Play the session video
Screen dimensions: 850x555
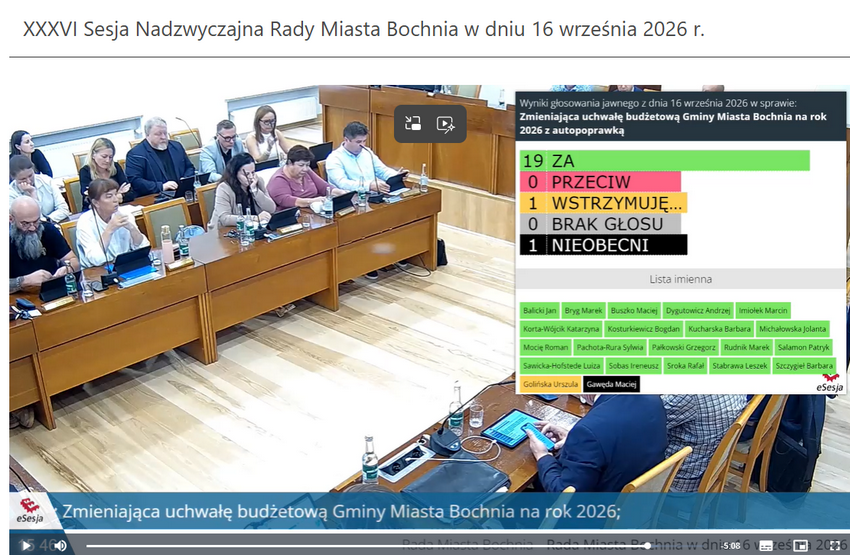(x=25, y=545)
